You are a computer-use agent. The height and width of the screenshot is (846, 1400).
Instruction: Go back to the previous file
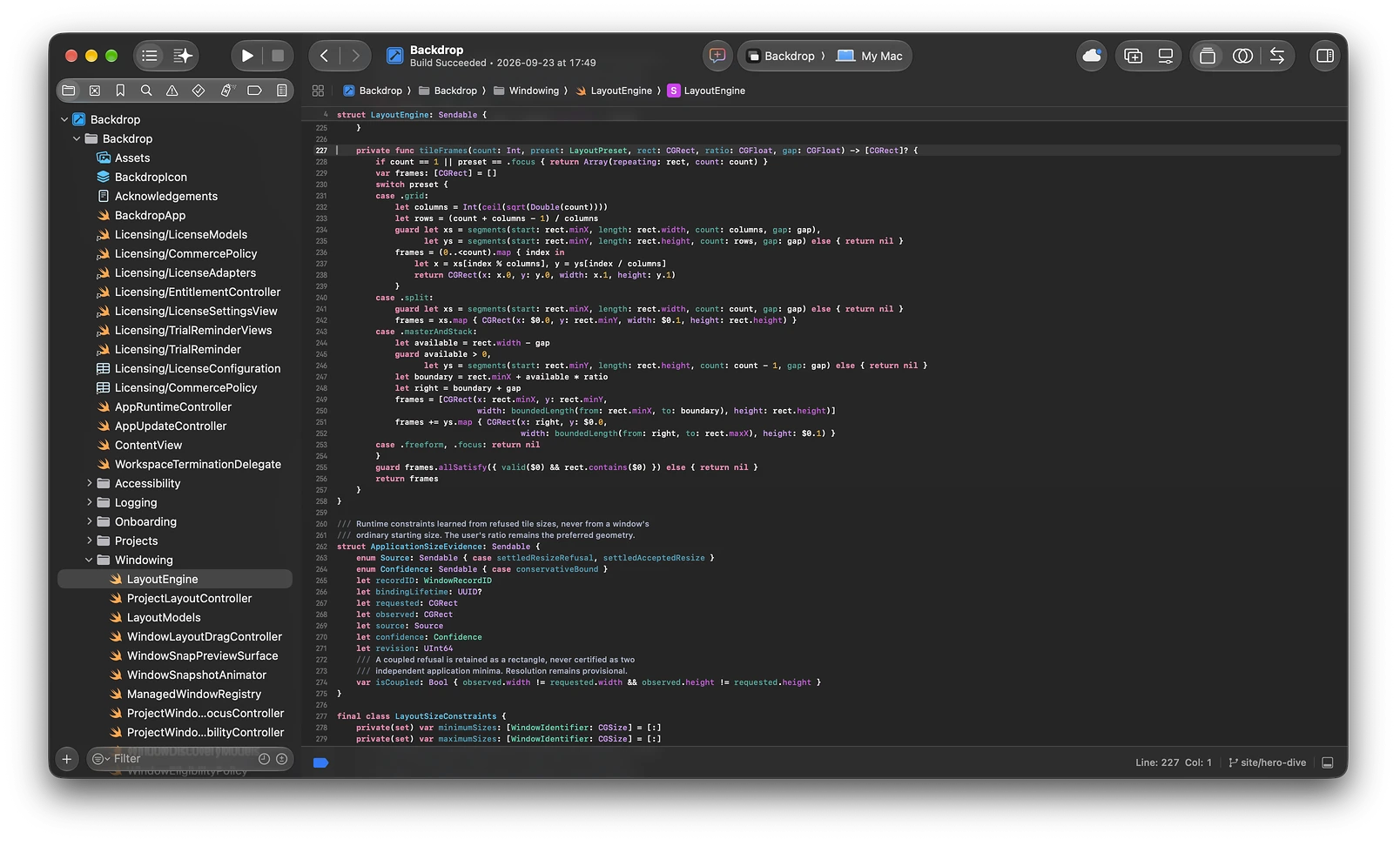point(324,56)
